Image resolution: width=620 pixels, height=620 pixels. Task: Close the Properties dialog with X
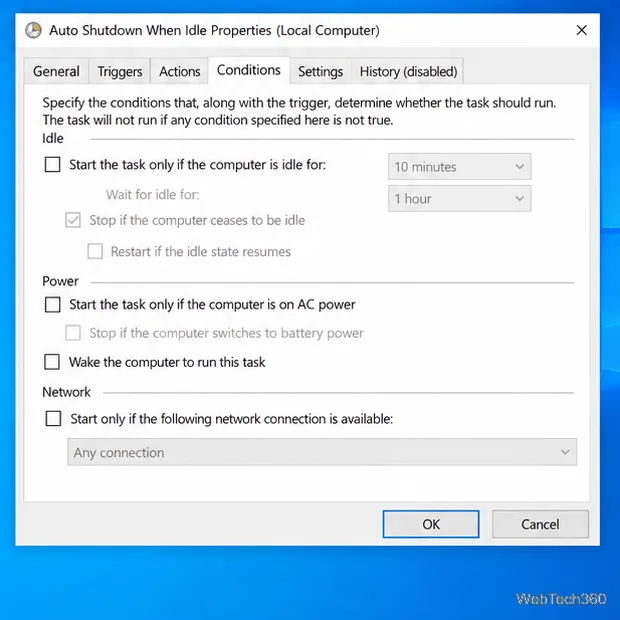tap(581, 30)
